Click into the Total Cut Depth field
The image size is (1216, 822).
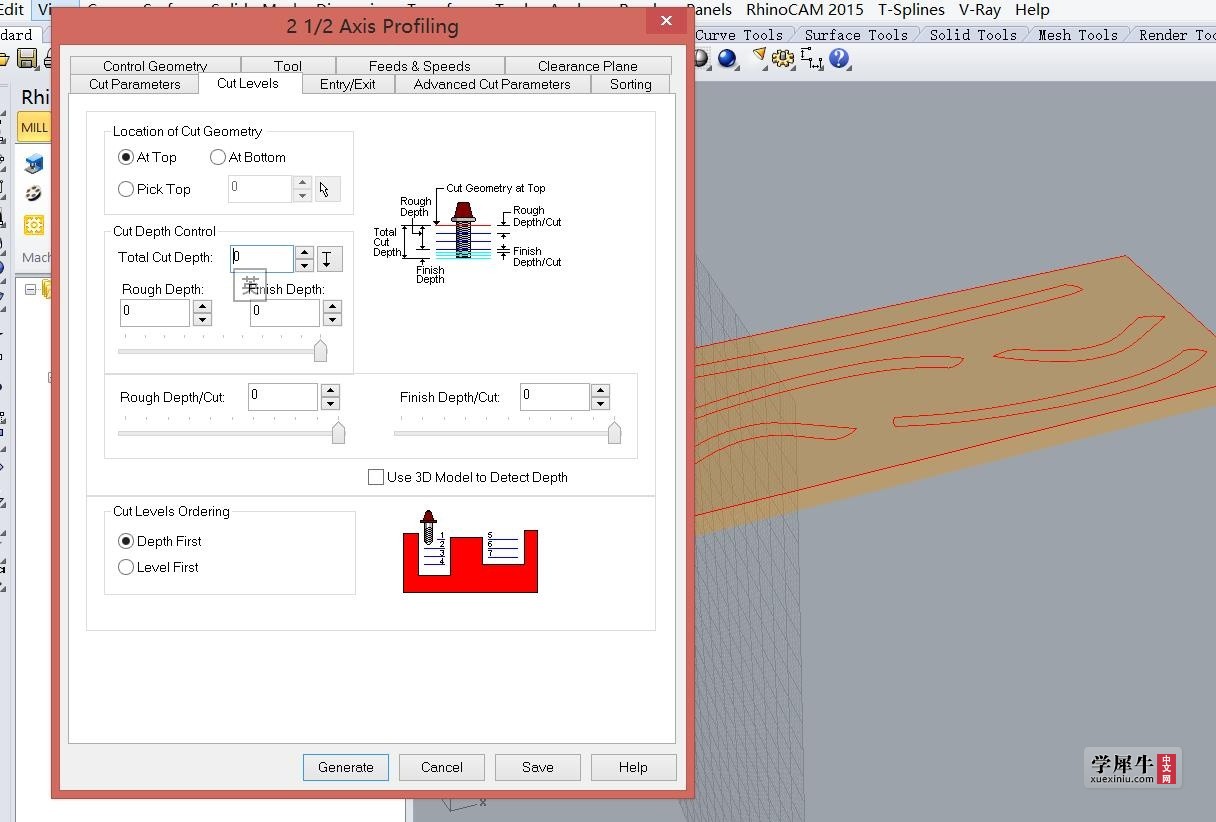click(x=262, y=259)
